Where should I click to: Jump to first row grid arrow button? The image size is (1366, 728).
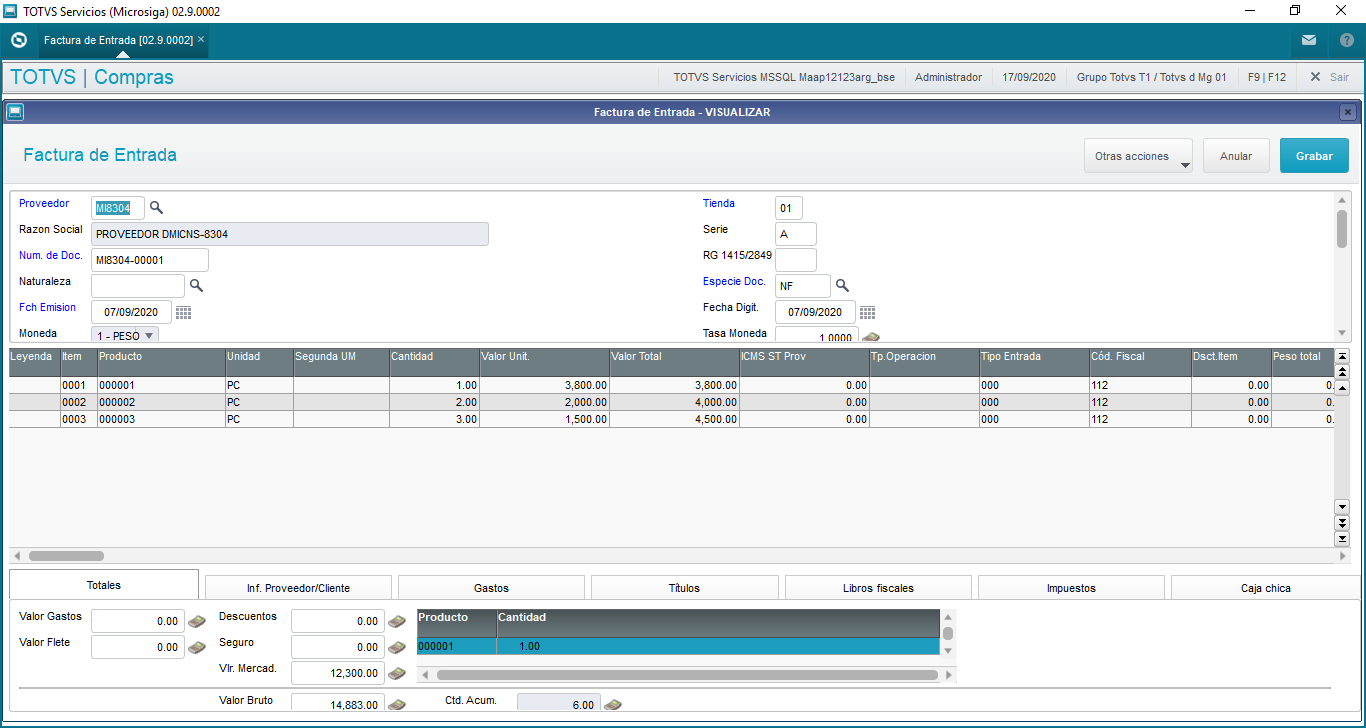1342,356
